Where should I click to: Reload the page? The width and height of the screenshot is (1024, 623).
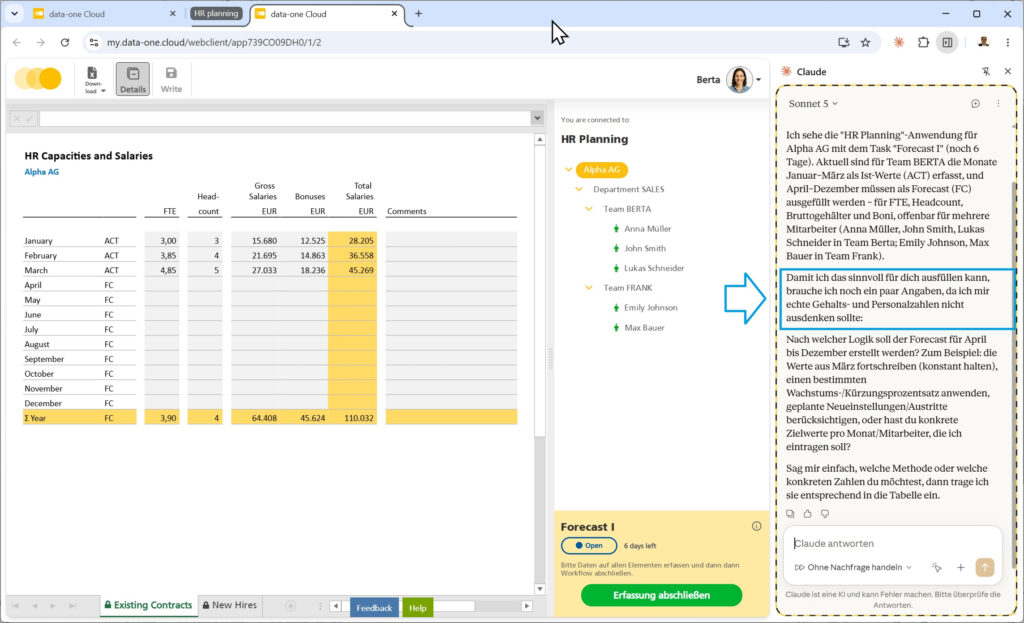[x=65, y=42]
